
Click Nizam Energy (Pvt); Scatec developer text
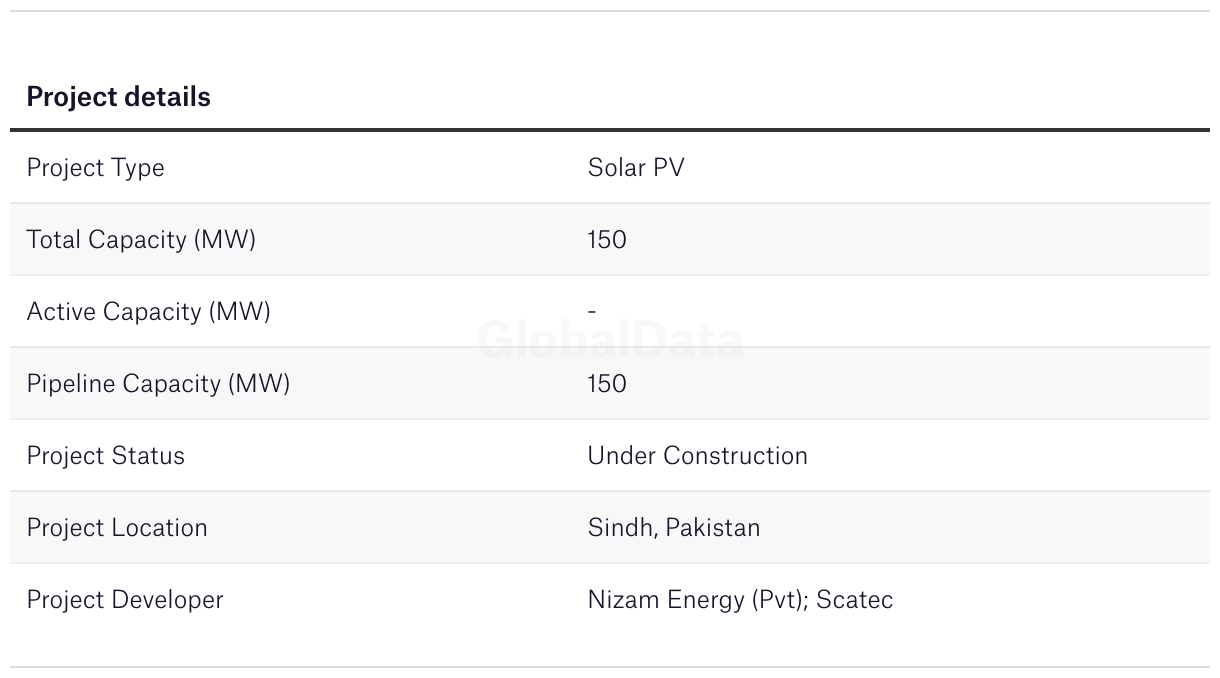click(x=740, y=600)
